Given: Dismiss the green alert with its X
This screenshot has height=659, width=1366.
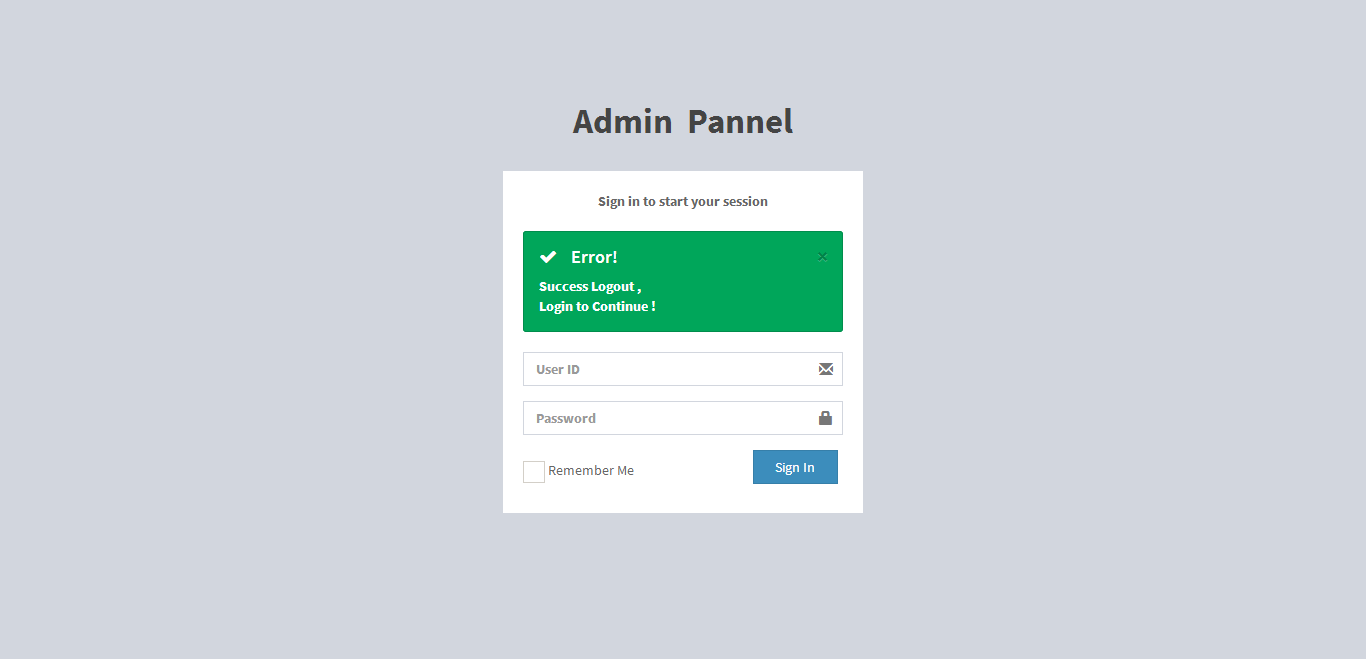Looking at the screenshot, I should (822, 257).
